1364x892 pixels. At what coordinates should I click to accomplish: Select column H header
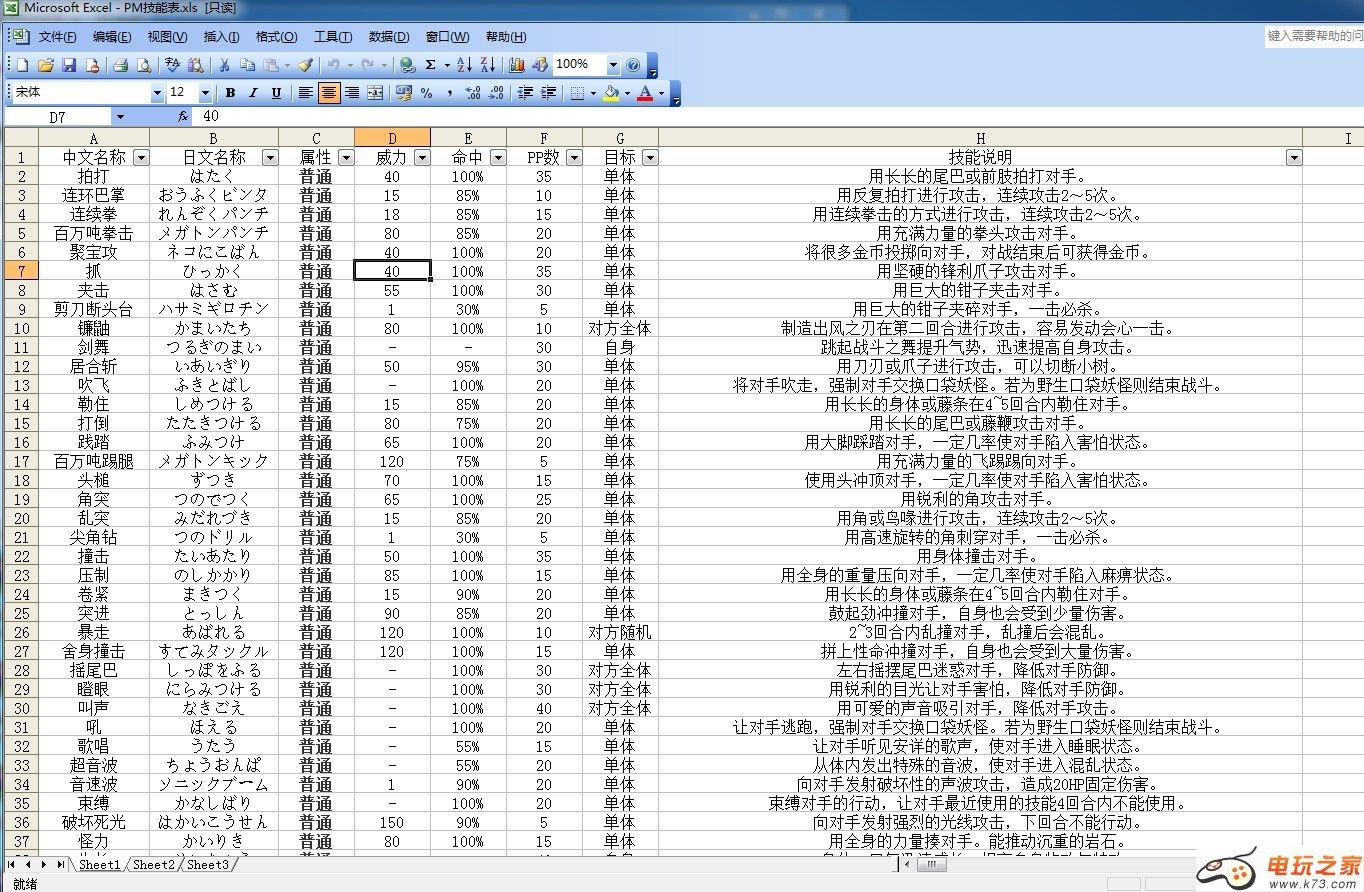coord(980,138)
